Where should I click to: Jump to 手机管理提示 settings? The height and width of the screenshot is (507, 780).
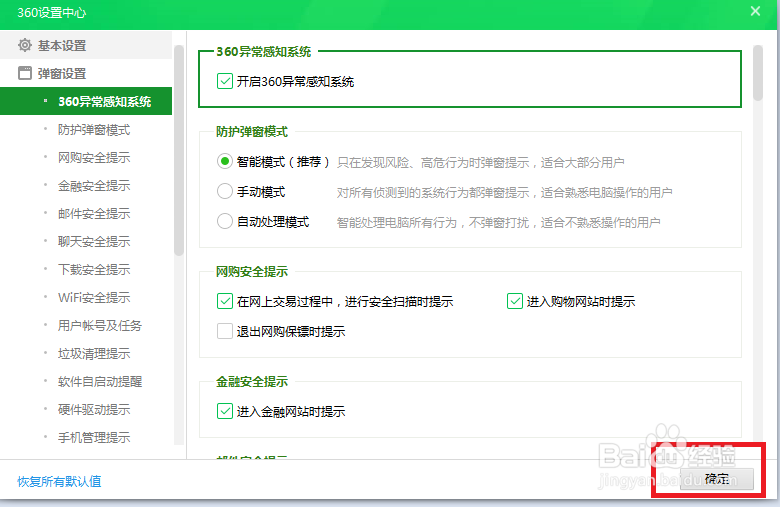point(94,437)
